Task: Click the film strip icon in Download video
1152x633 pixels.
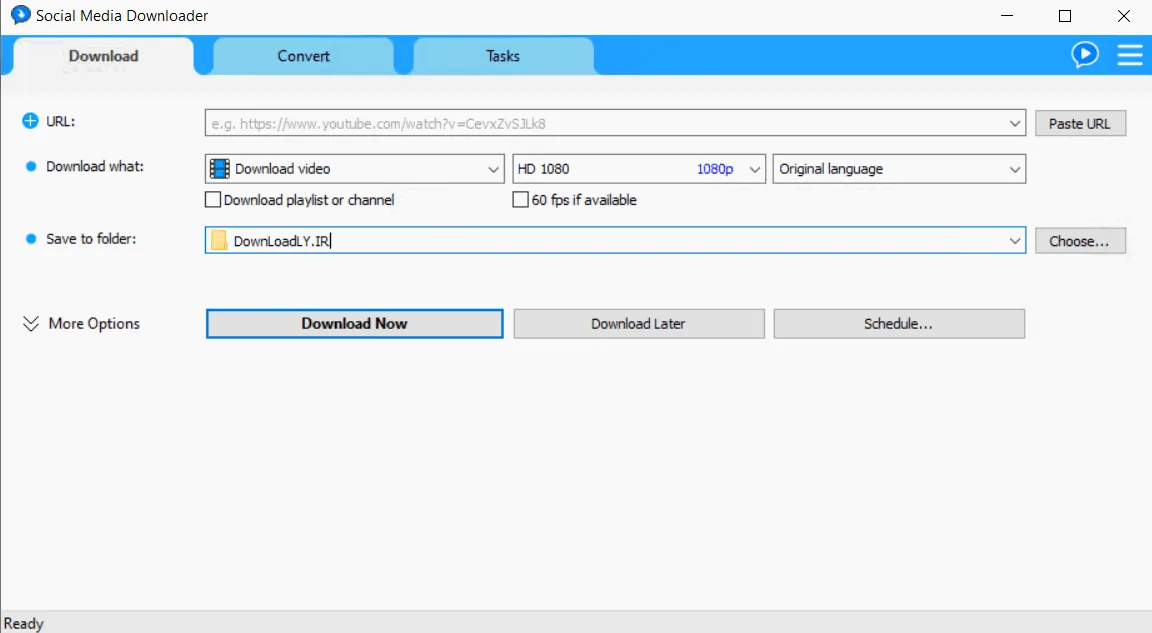Action: tap(220, 169)
